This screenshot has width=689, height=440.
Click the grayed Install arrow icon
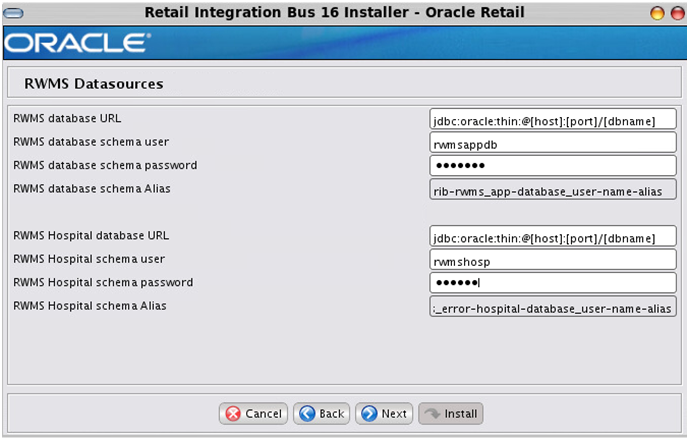432,414
